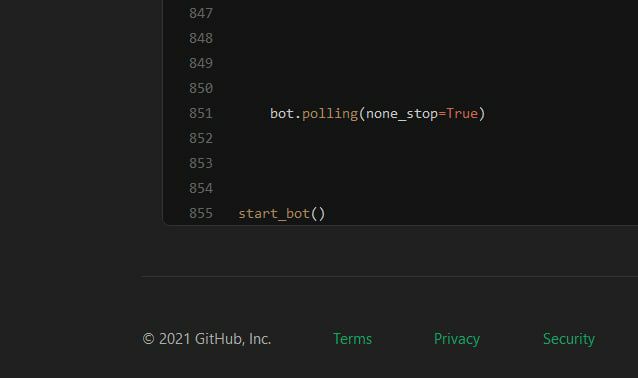Select line number 848

(201, 38)
